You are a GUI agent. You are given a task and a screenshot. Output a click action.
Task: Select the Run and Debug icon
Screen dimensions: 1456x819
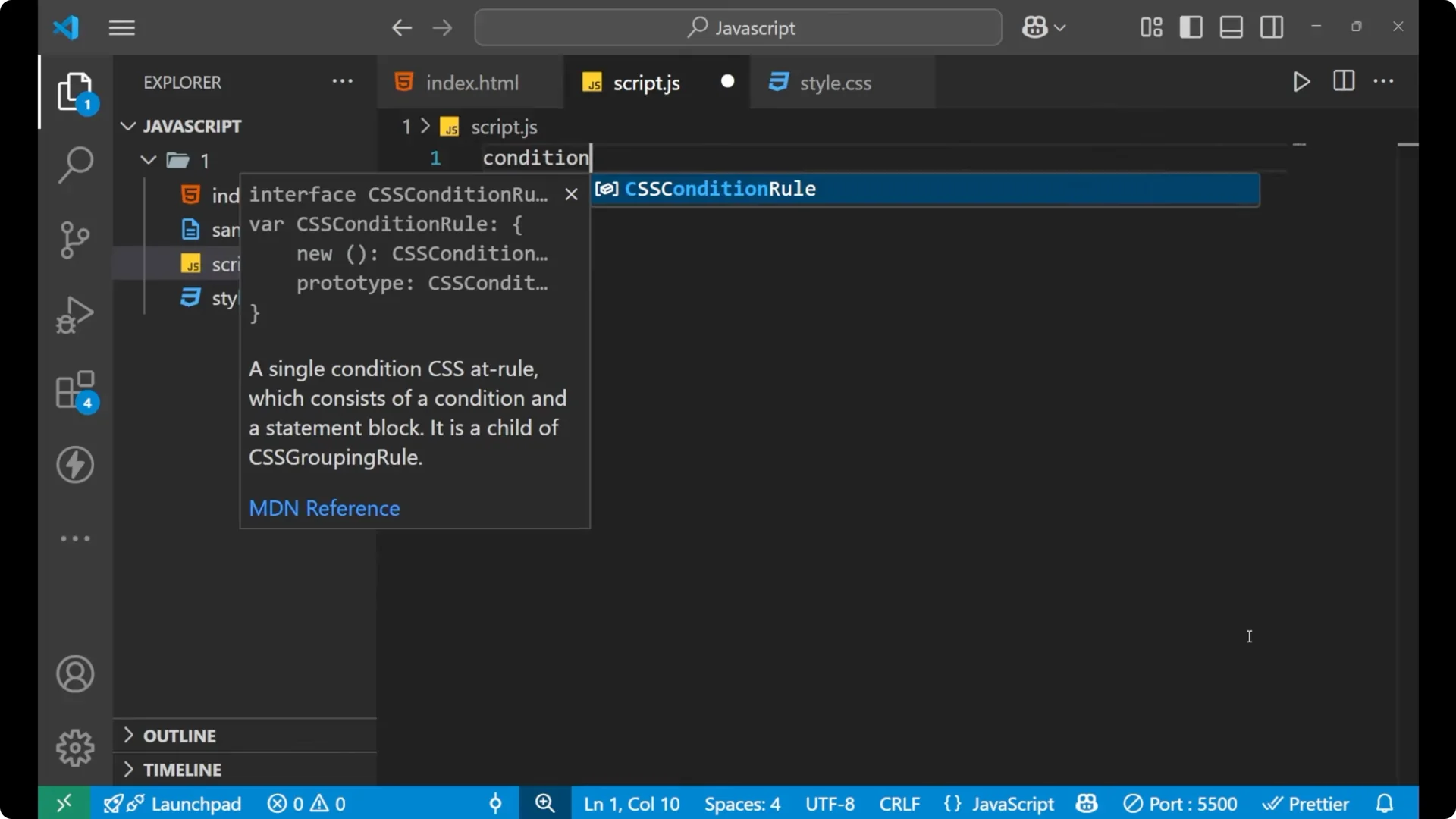pyautogui.click(x=74, y=314)
